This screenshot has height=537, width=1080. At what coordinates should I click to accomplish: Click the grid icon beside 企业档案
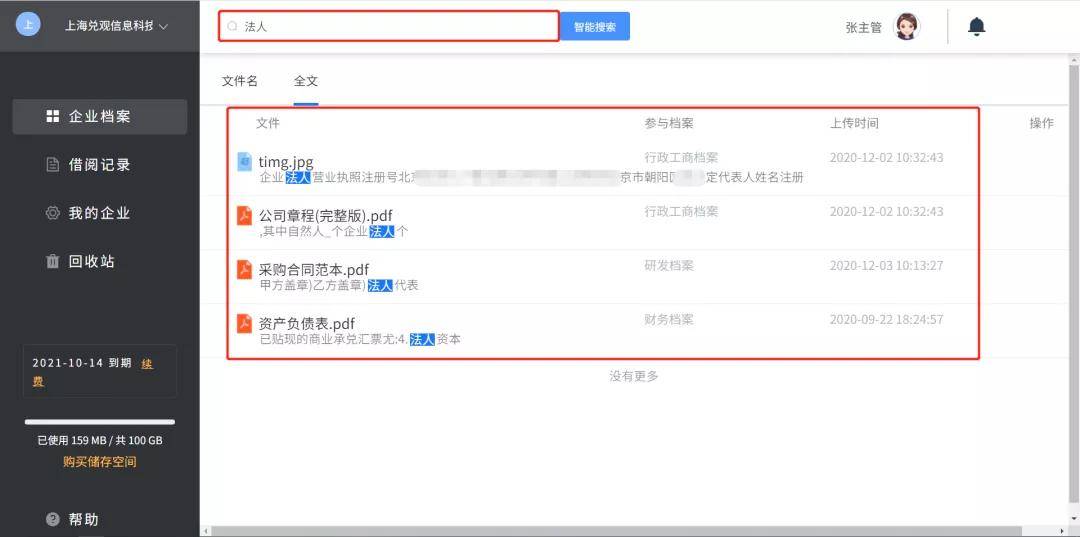52,116
